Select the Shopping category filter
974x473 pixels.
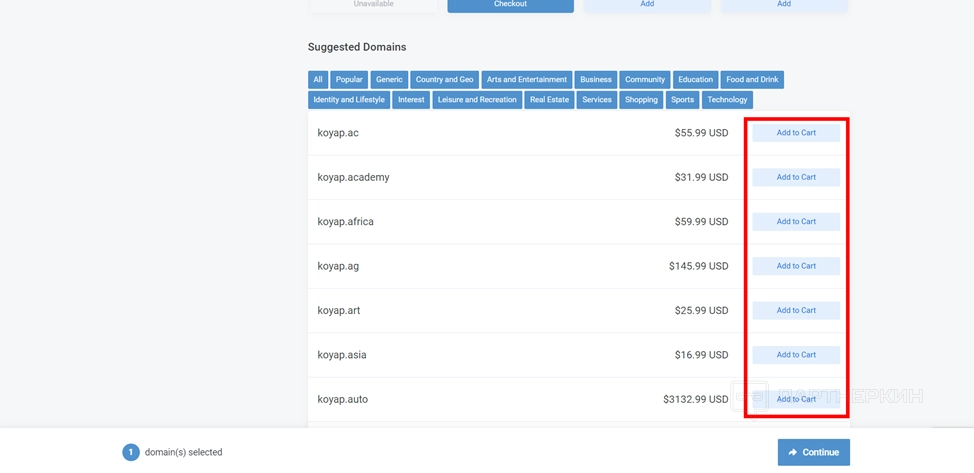coord(641,99)
